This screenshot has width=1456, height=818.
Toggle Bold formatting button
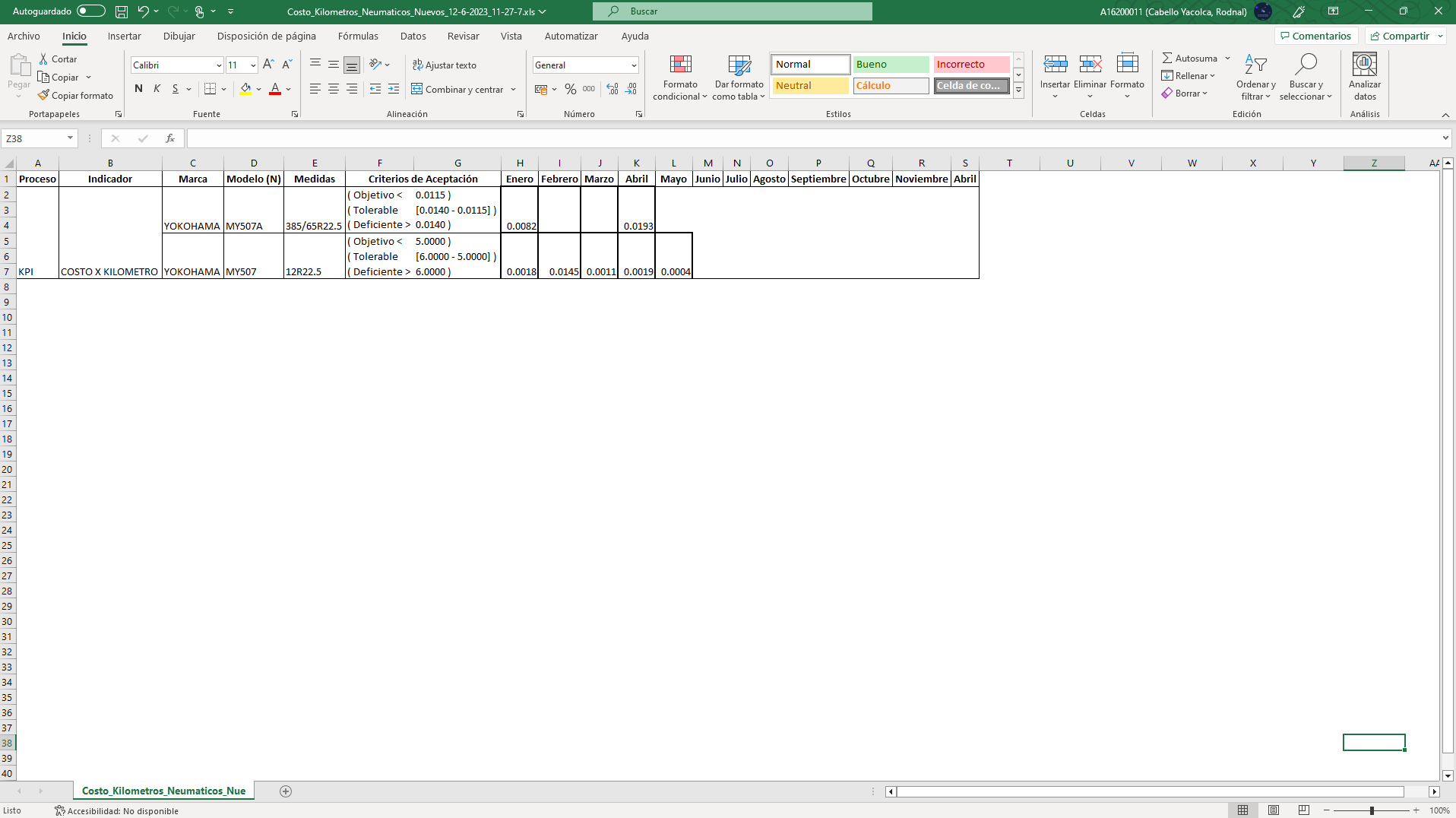(138, 89)
